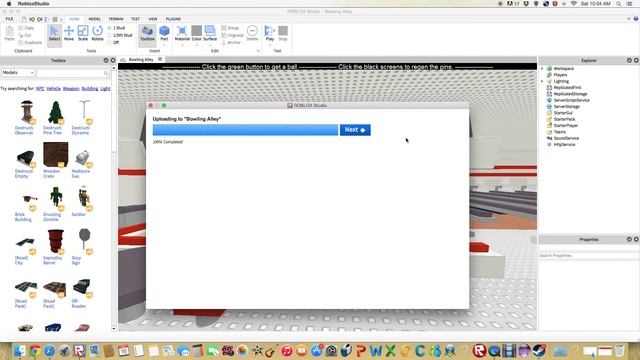Click the Building search suggestion link
The width and height of the screenshot is (640, 360).
[x=90, y=89]
